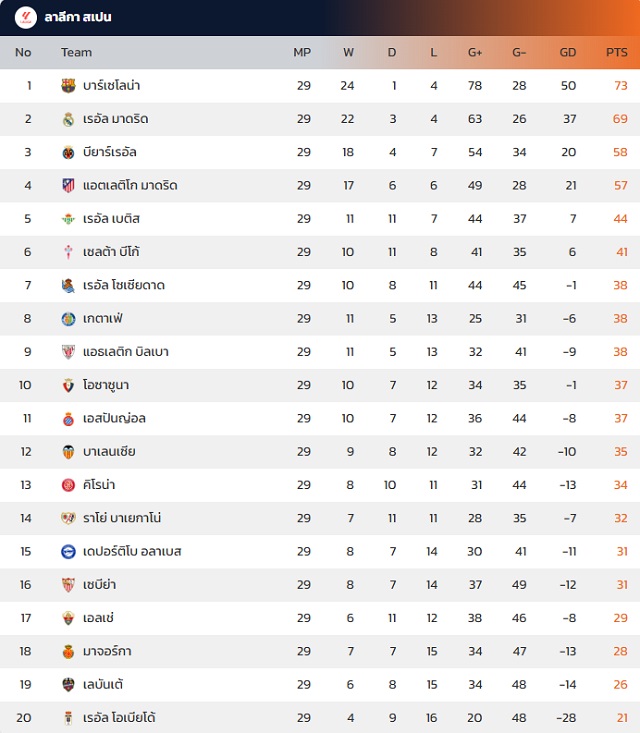Open the แอธเลติก บิลเบา team name link
This screenshot has height=733, width=640.
click(x=126, y=351)
